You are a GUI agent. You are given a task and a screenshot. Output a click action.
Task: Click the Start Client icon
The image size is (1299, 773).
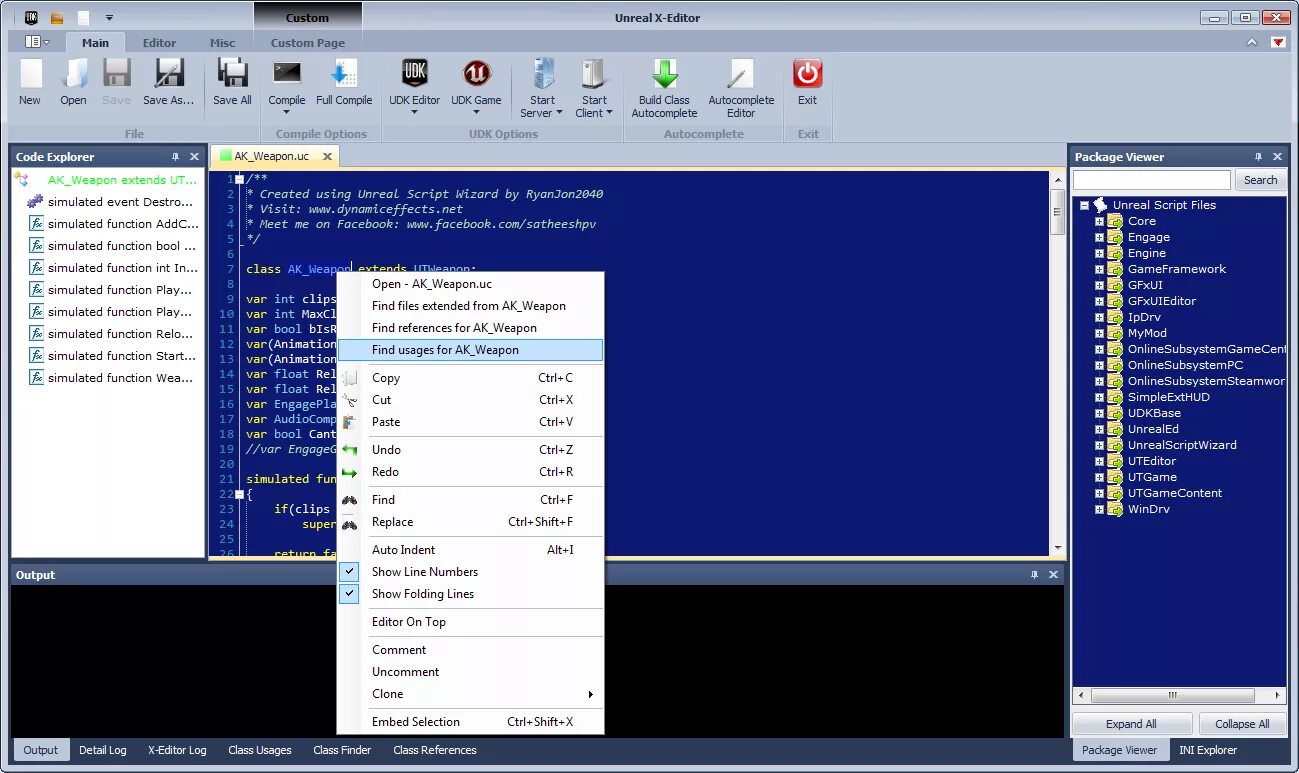pos(594,74)
